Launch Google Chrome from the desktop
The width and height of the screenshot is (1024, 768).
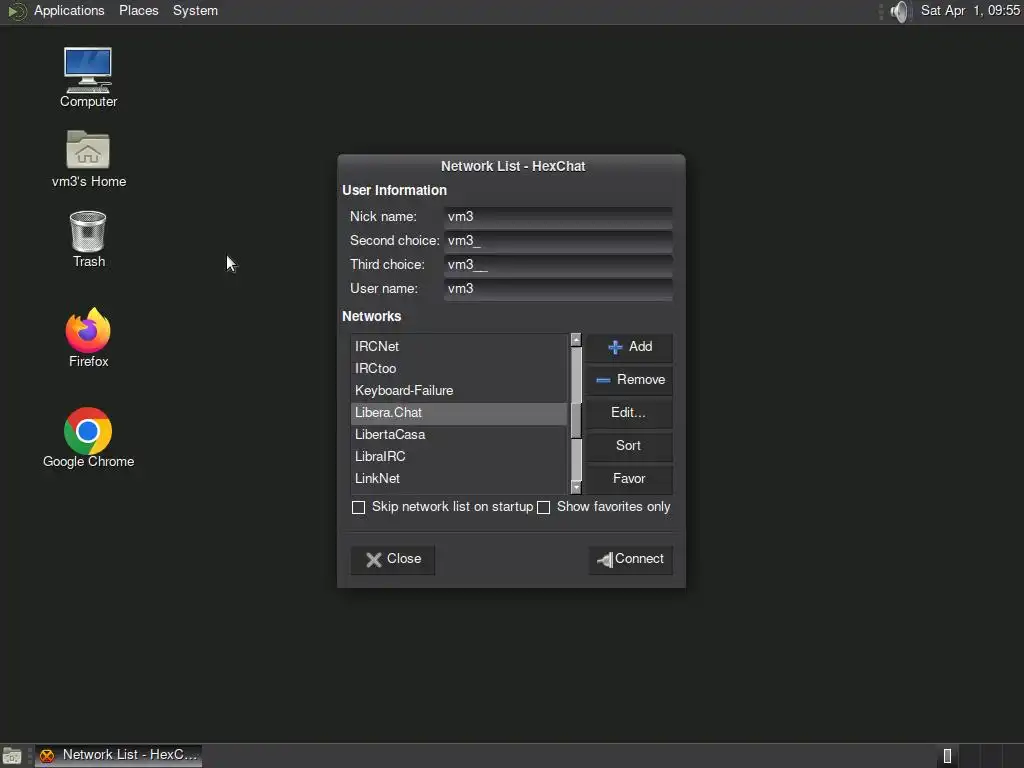click(88, 438)
